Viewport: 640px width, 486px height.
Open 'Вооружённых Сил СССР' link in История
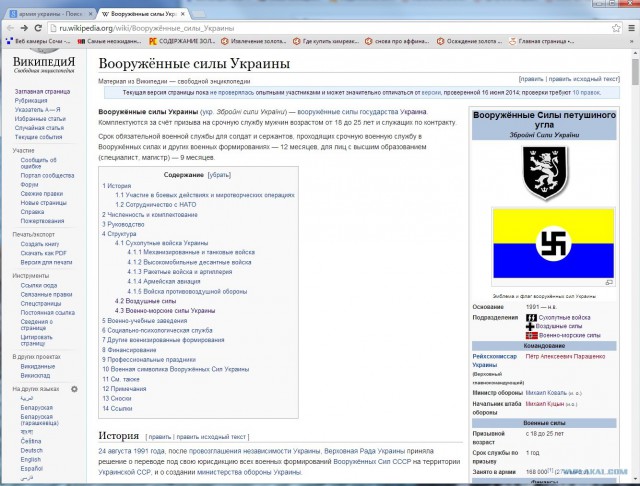tap(372, 462)
